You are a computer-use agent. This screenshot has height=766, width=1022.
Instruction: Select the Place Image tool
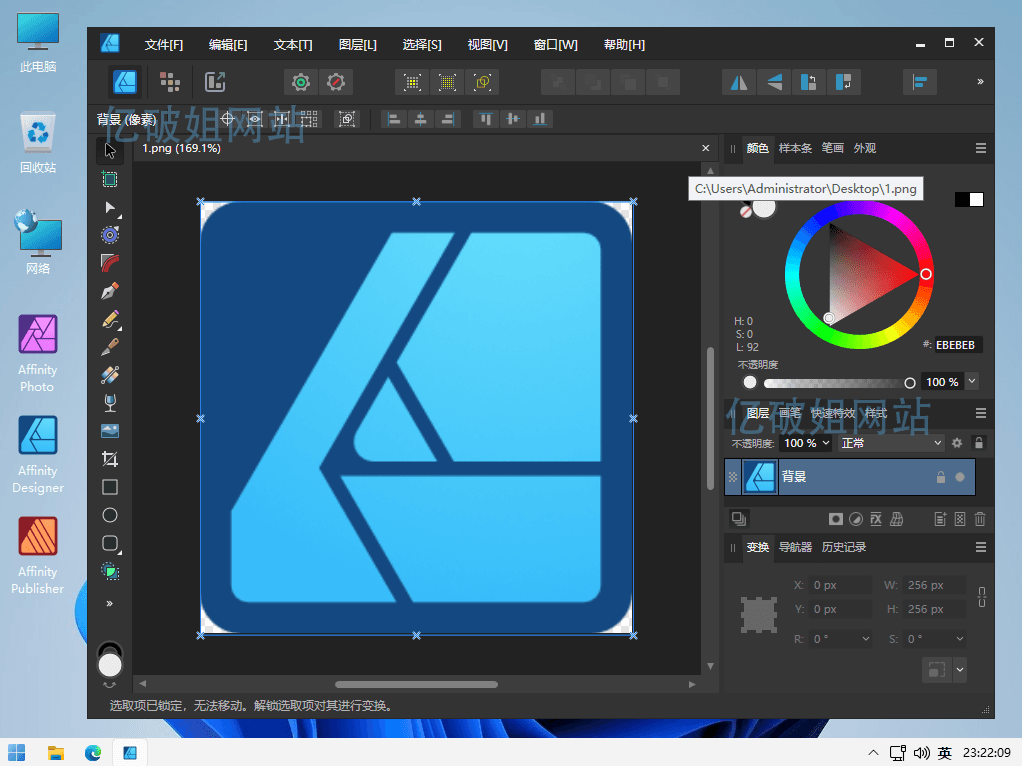[x=110, y=431]
